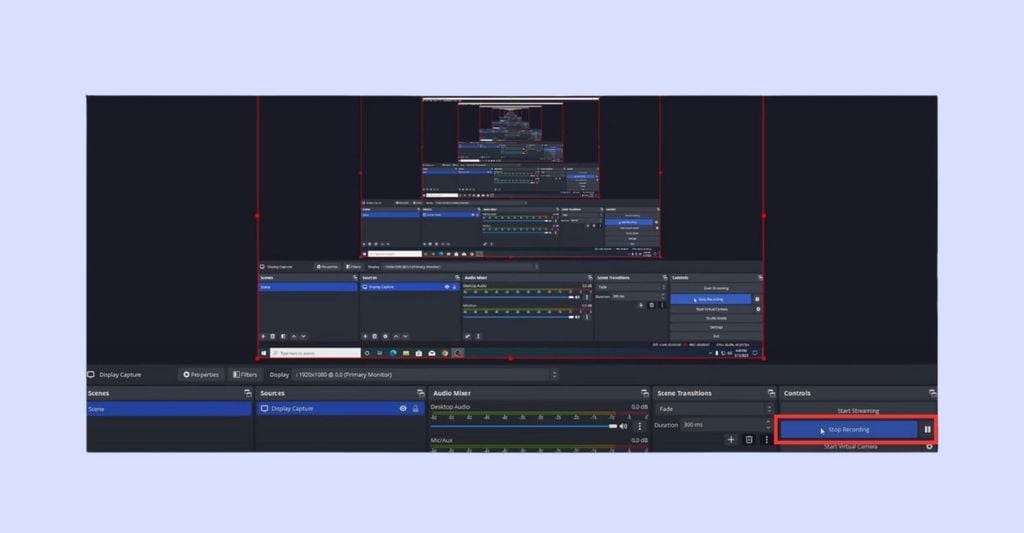Pop out the Scene Transitions dock
This screenshot has height=533, width=1024.
[x=771, y=393]
